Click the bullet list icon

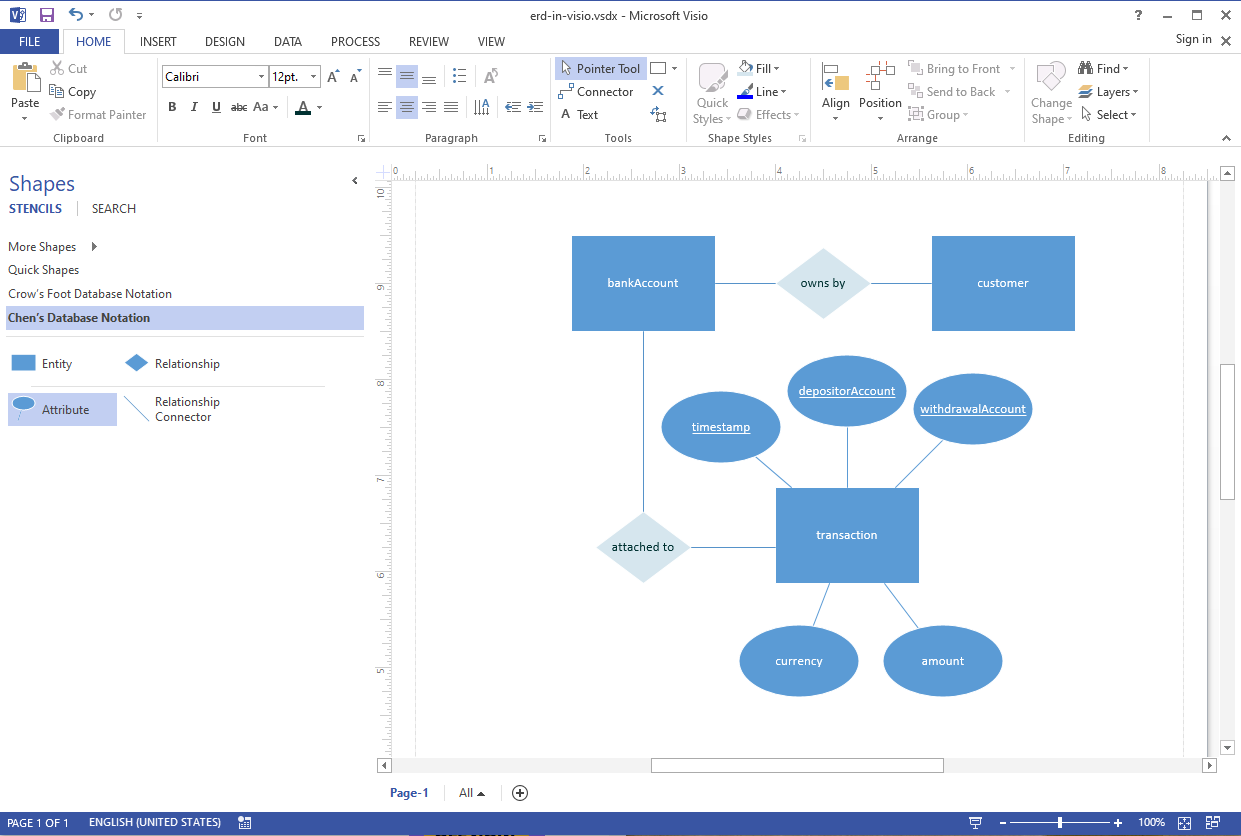(459, 76)
